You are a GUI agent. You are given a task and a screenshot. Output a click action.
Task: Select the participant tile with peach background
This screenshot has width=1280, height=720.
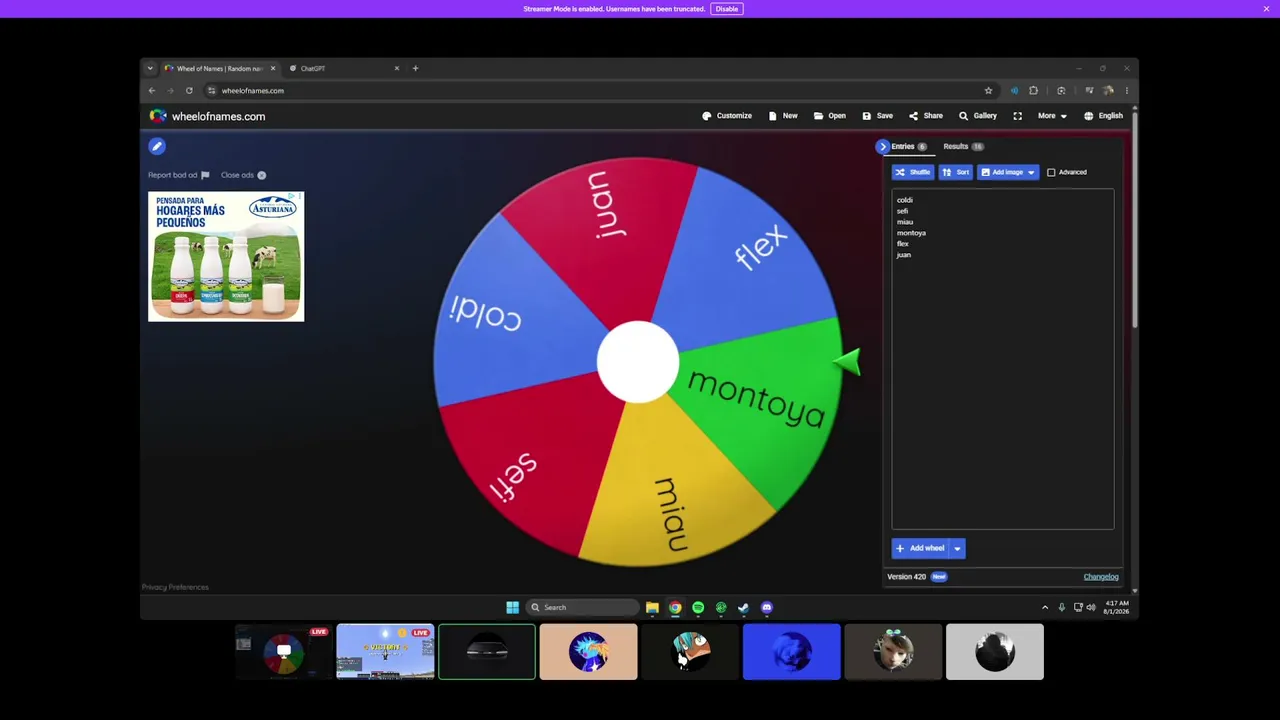(x=588, y=652)
